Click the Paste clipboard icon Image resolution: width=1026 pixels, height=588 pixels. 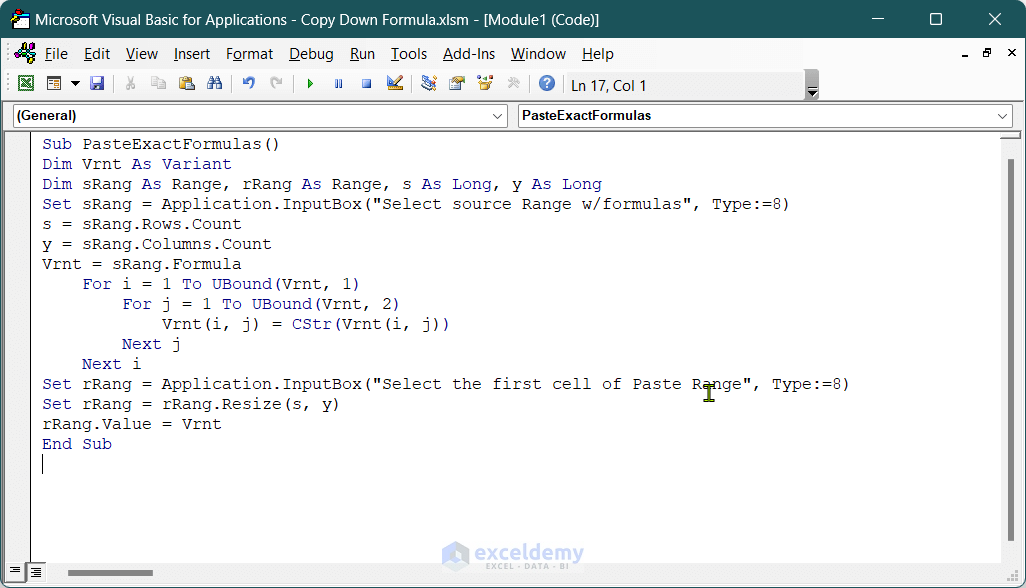(x=186, y=84)
